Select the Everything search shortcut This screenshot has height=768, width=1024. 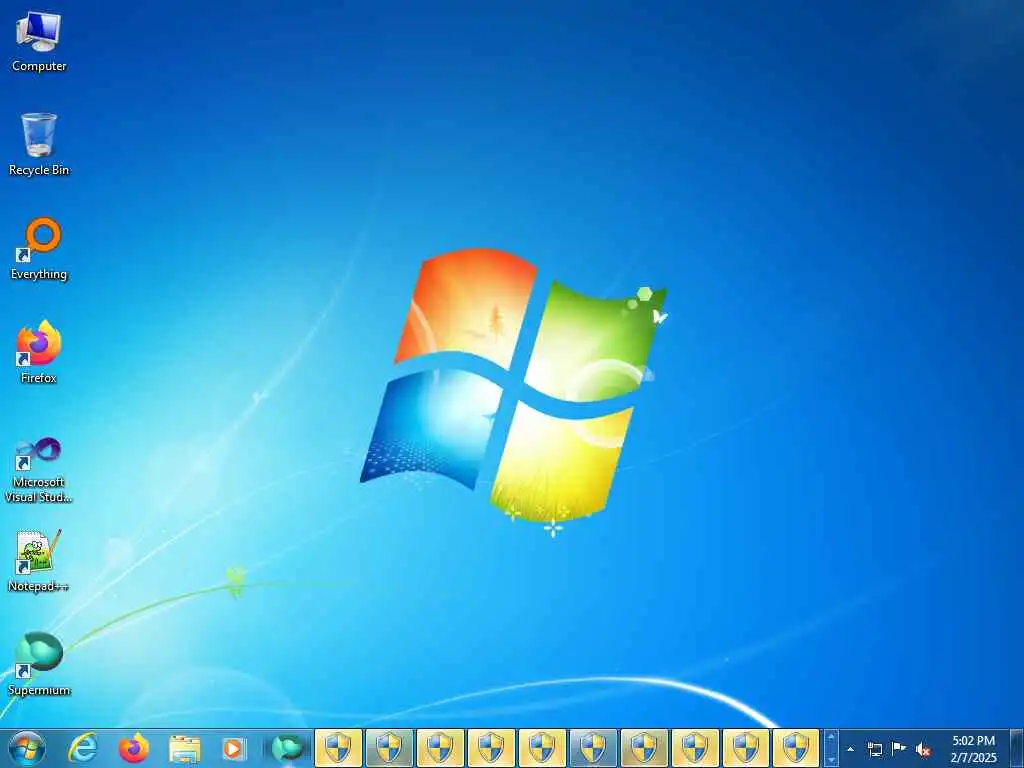pos(39,249)
